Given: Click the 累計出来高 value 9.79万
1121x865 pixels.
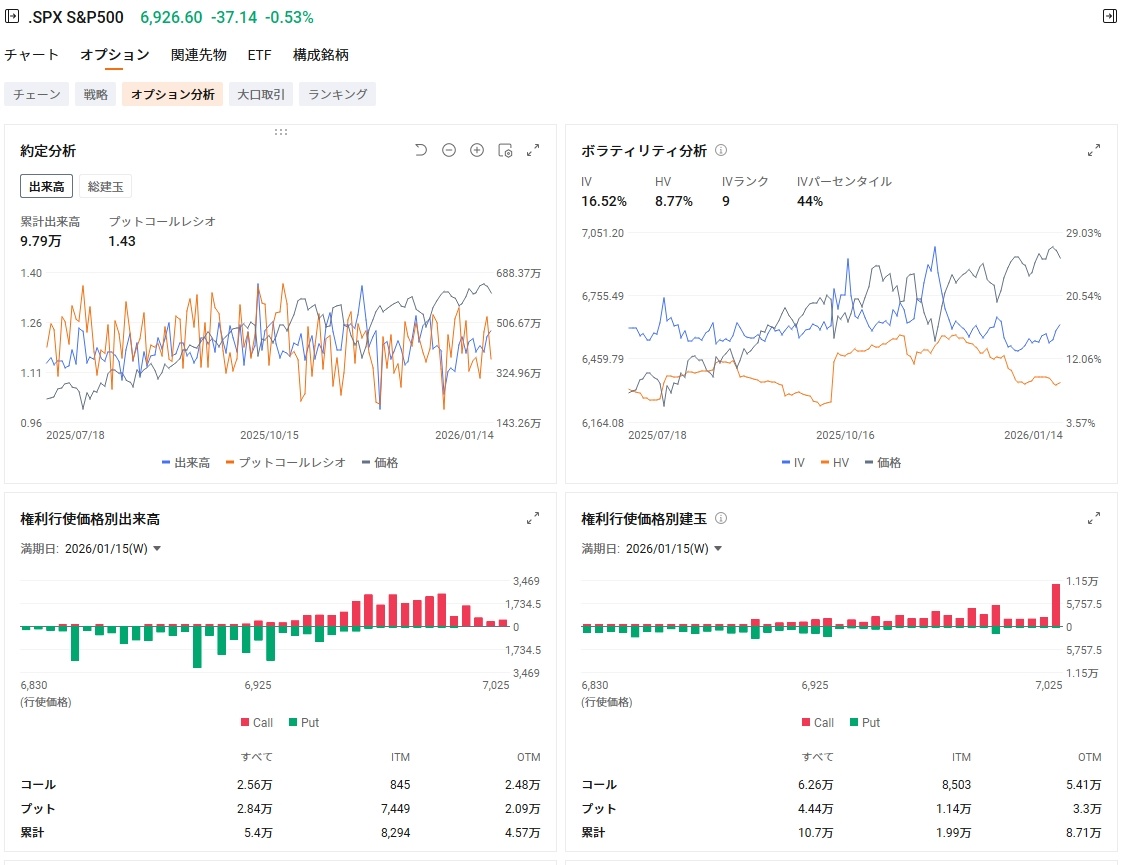Looking at the screenshot, I should 41,242.
